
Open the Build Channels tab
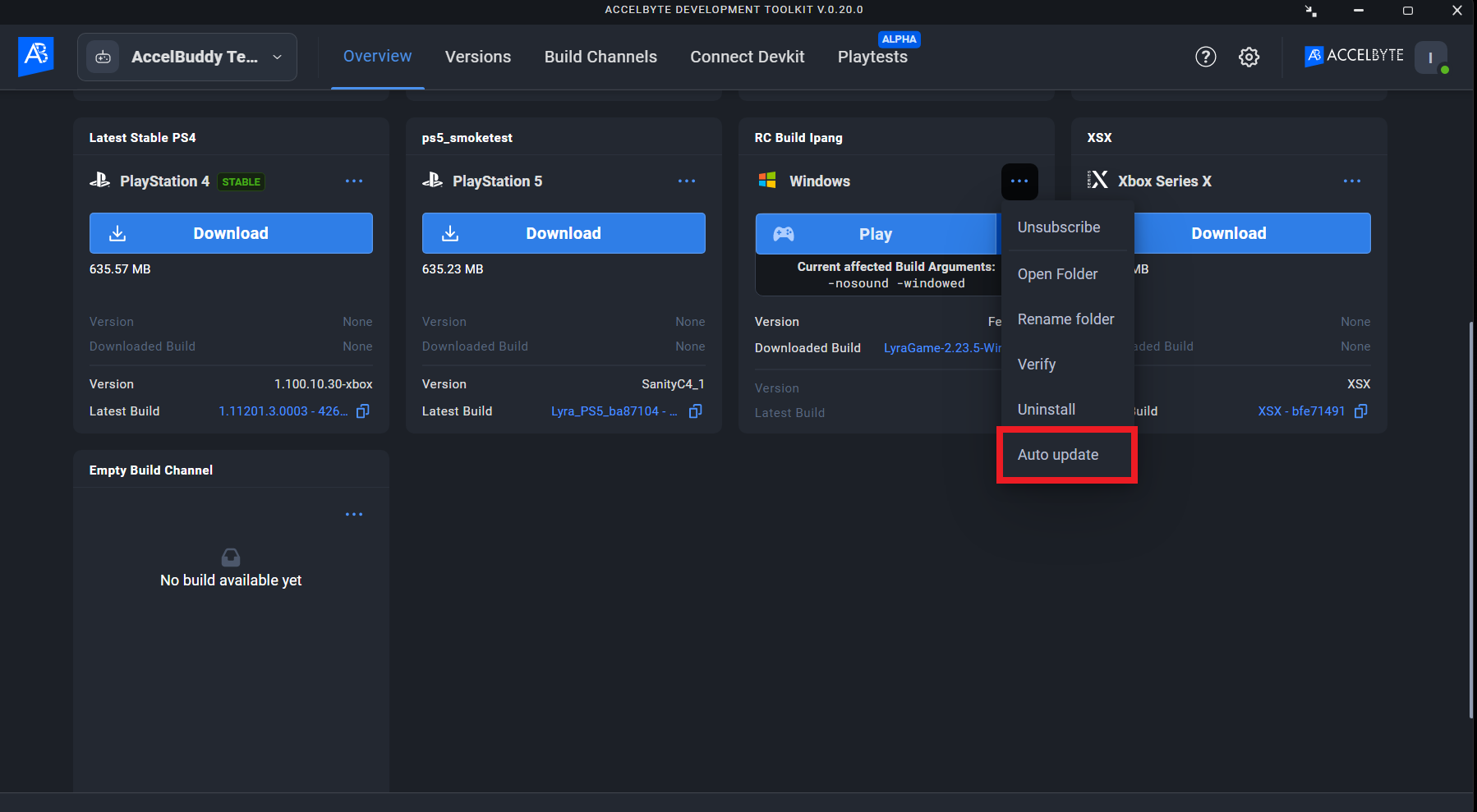coord(600,57)
